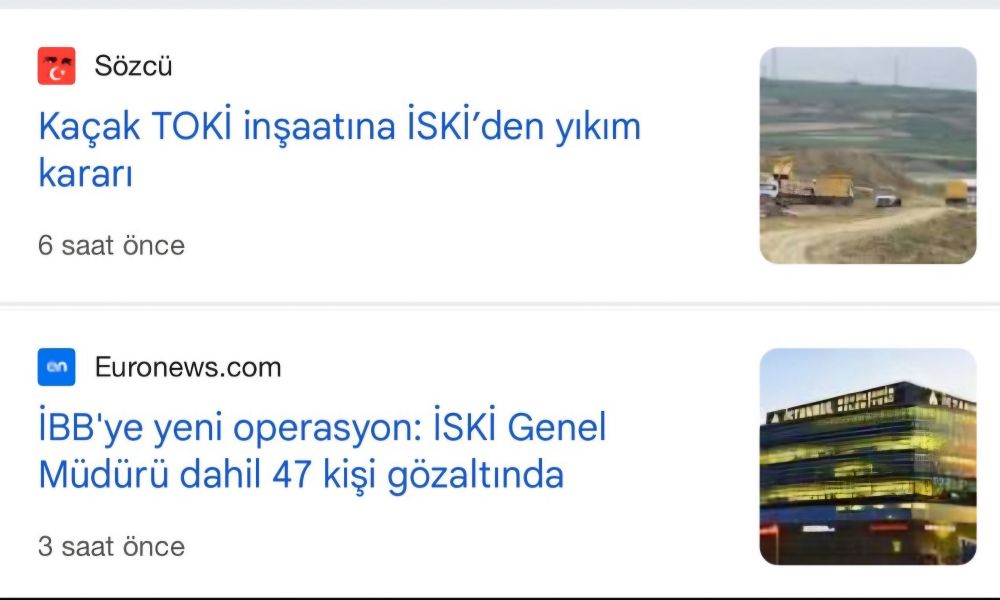This screenshot has height=600, width=1000.
Task: Tap the blue Euronews logo icon
Action: click(x=56, y=367)
